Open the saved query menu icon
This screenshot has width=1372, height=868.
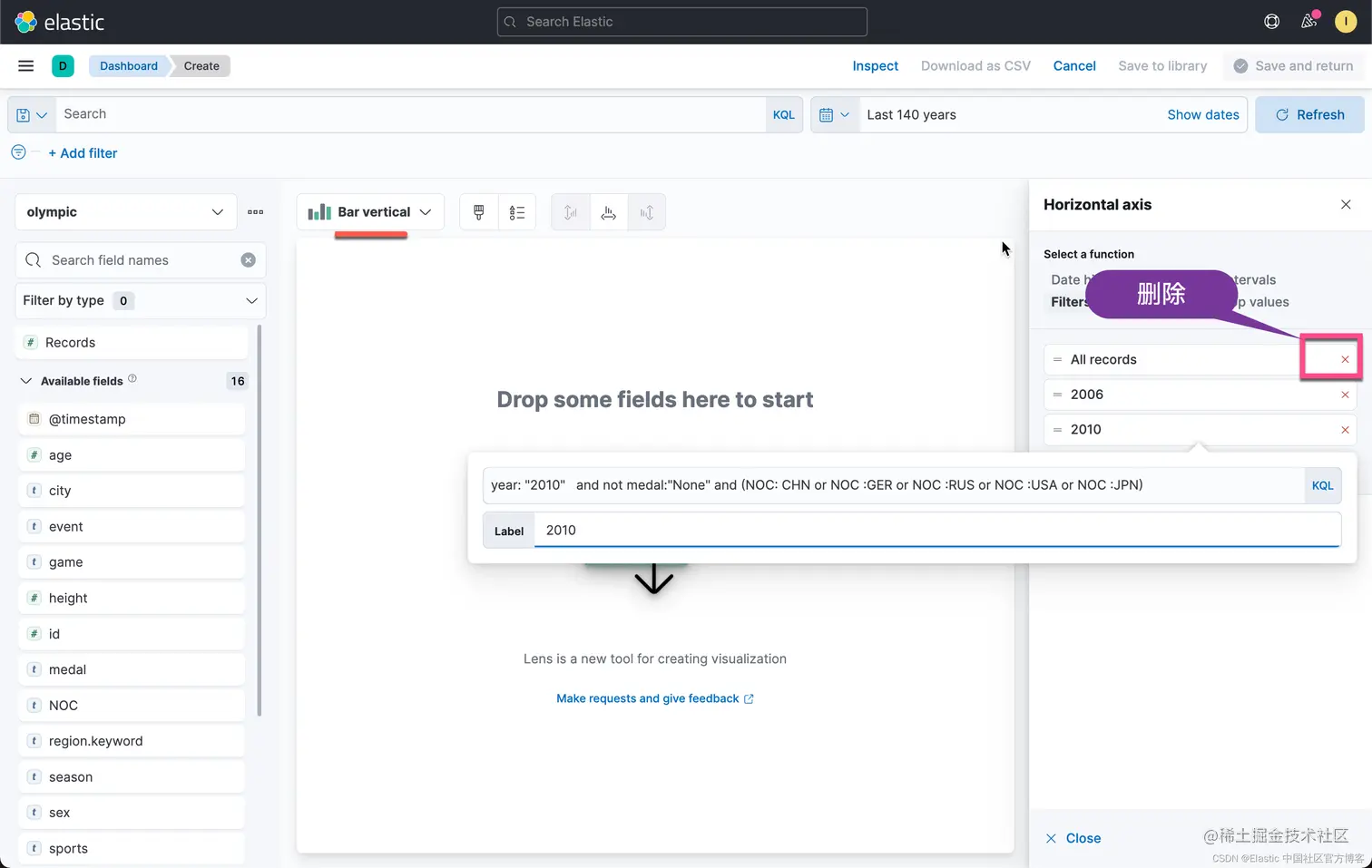click(x=32, y=115)
